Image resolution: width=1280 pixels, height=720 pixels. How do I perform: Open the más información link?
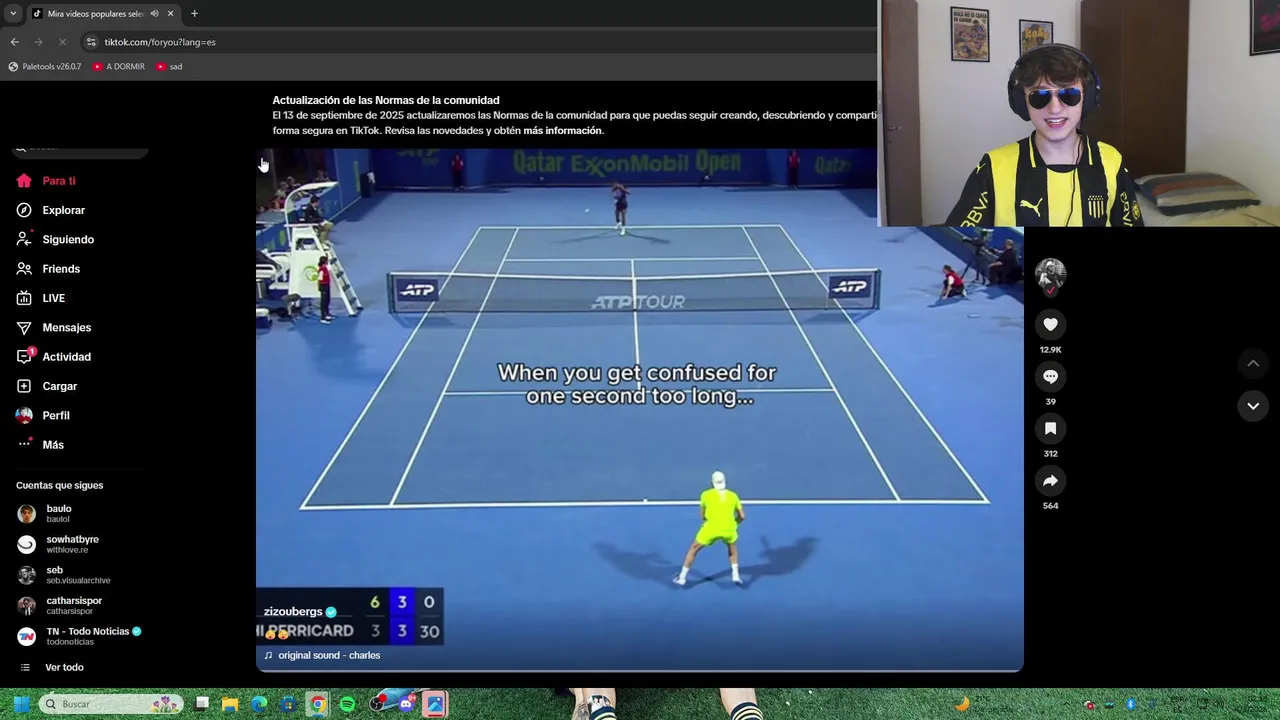click(562, 130)
